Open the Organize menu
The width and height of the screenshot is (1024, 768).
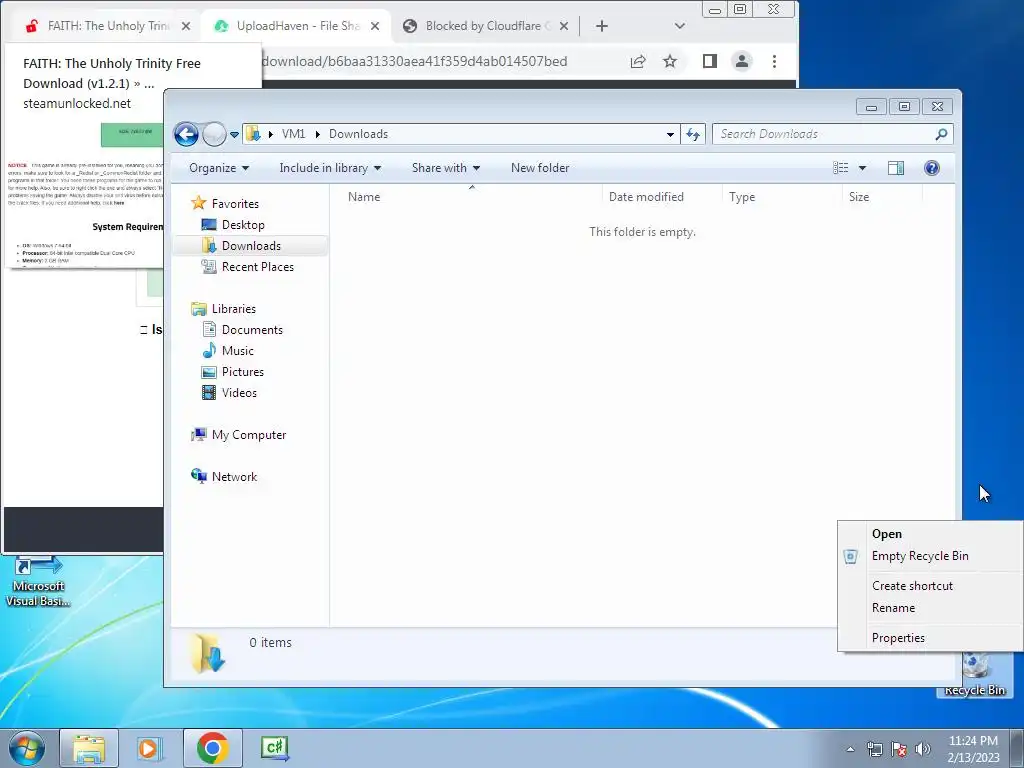[x=219, y=168]
